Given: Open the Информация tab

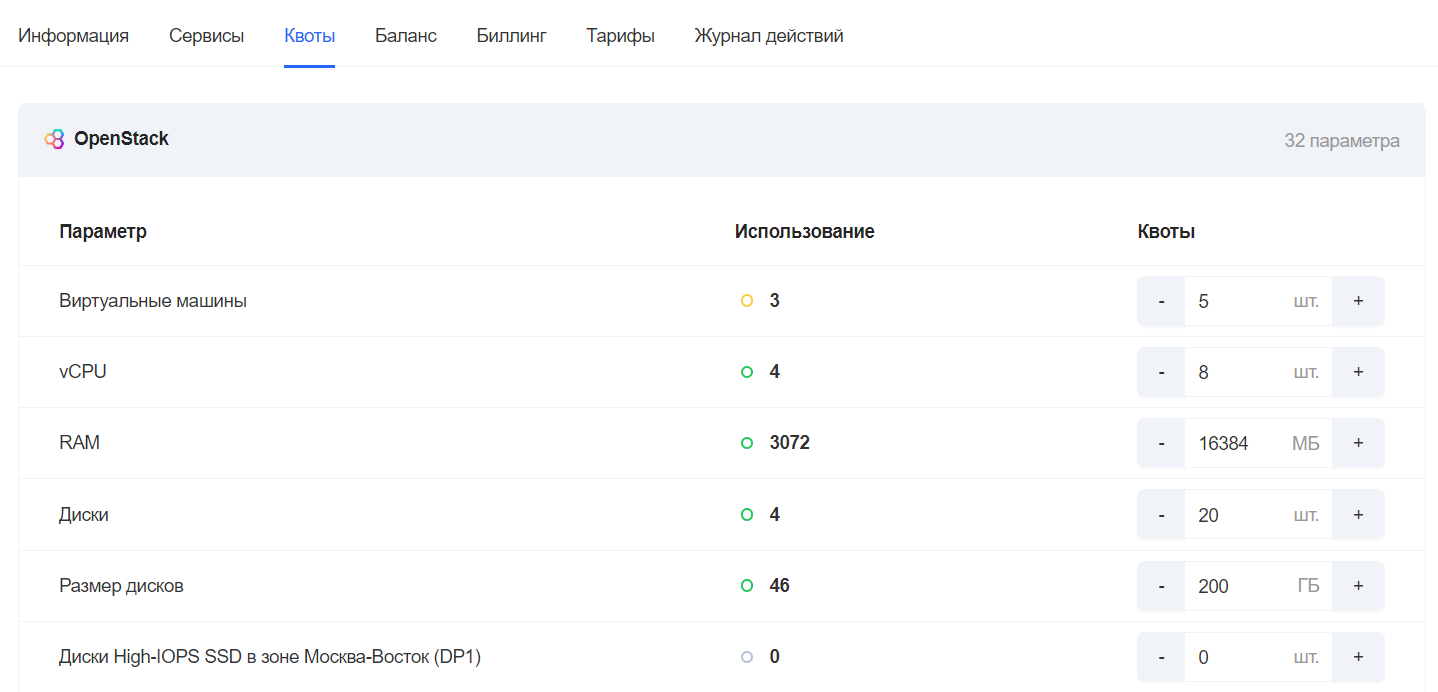Looking at the screenshot, I should 74,36.
